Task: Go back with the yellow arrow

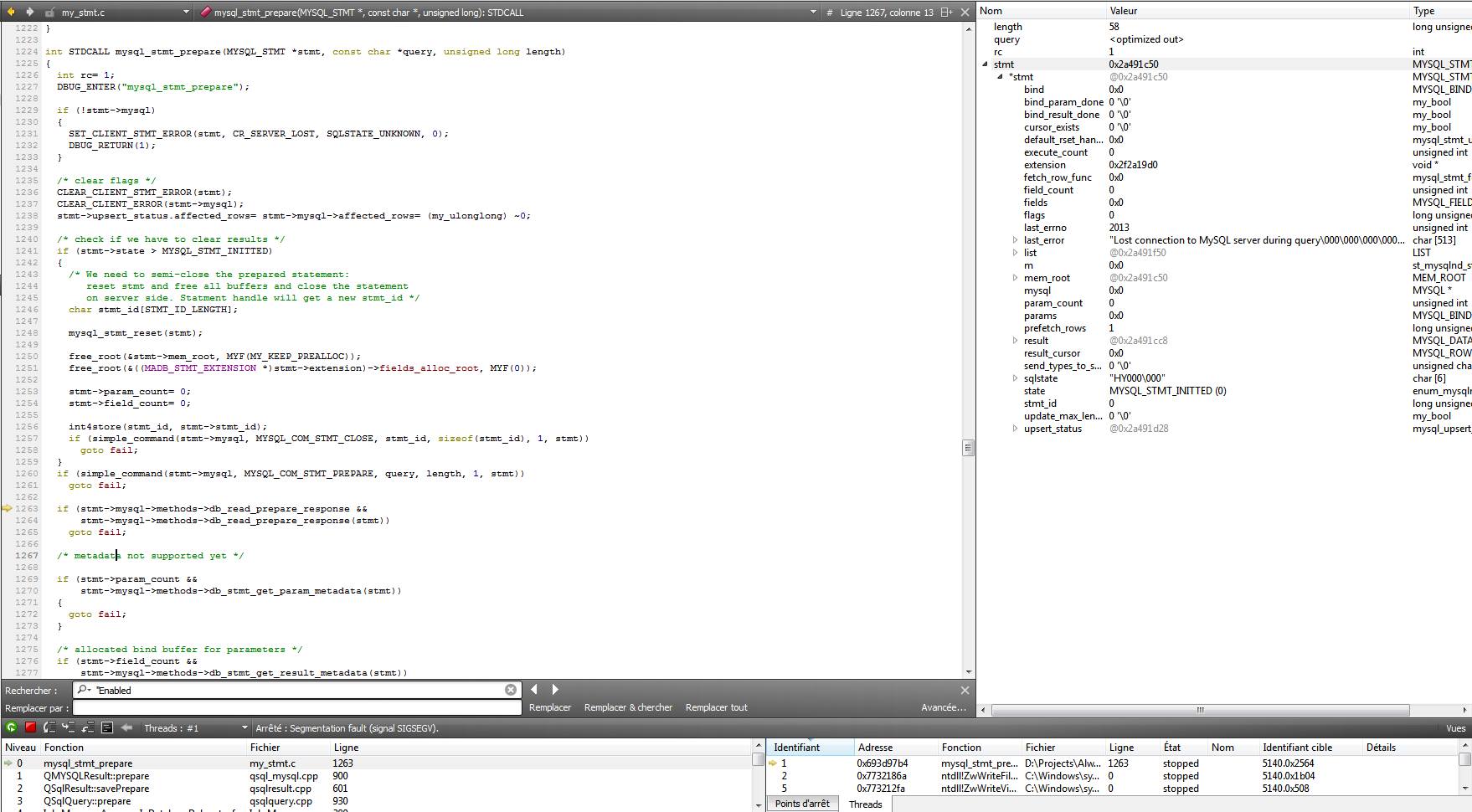Action: [x=12, y=12]
